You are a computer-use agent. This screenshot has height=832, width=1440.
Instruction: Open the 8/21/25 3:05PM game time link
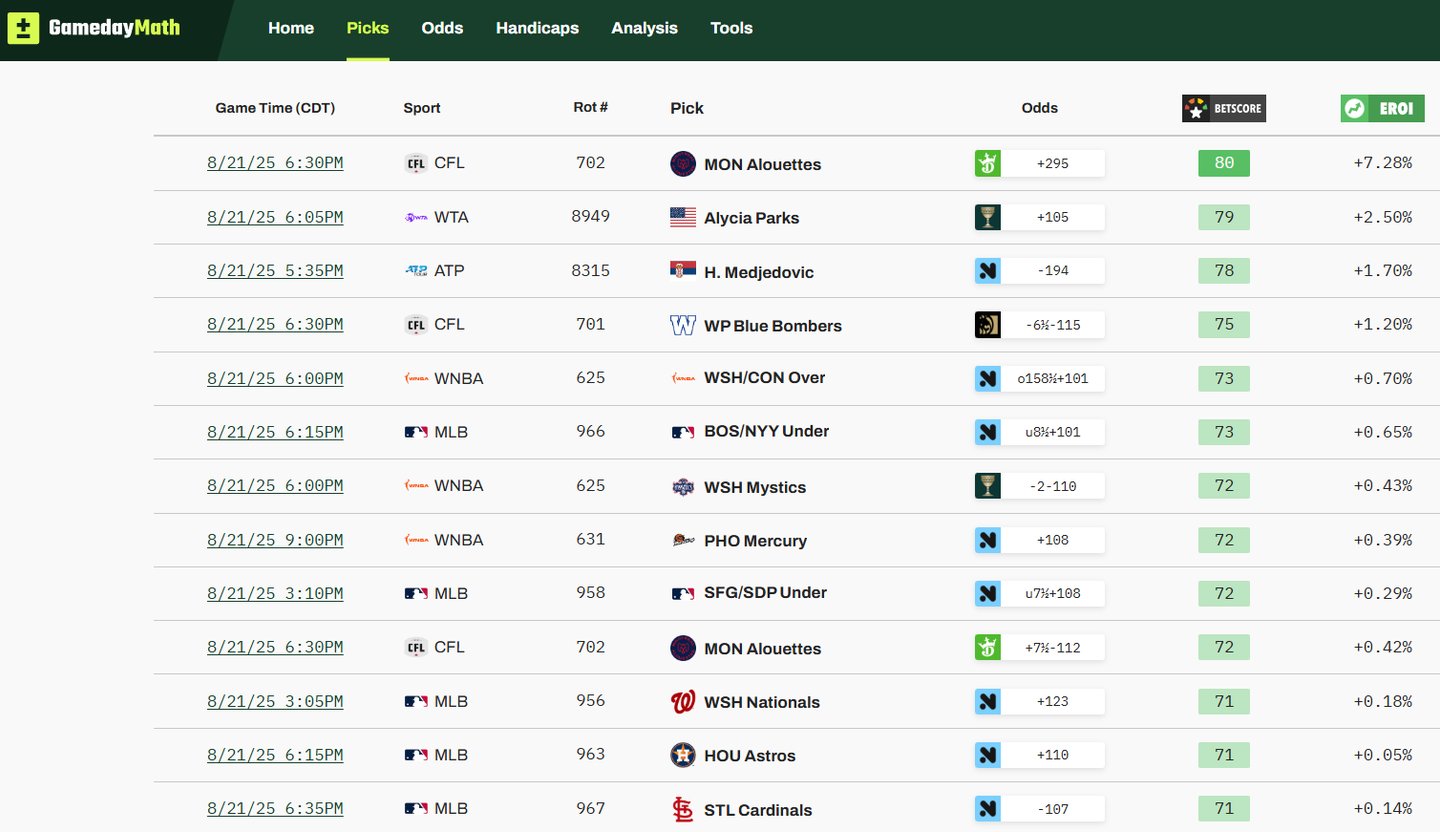275,702
